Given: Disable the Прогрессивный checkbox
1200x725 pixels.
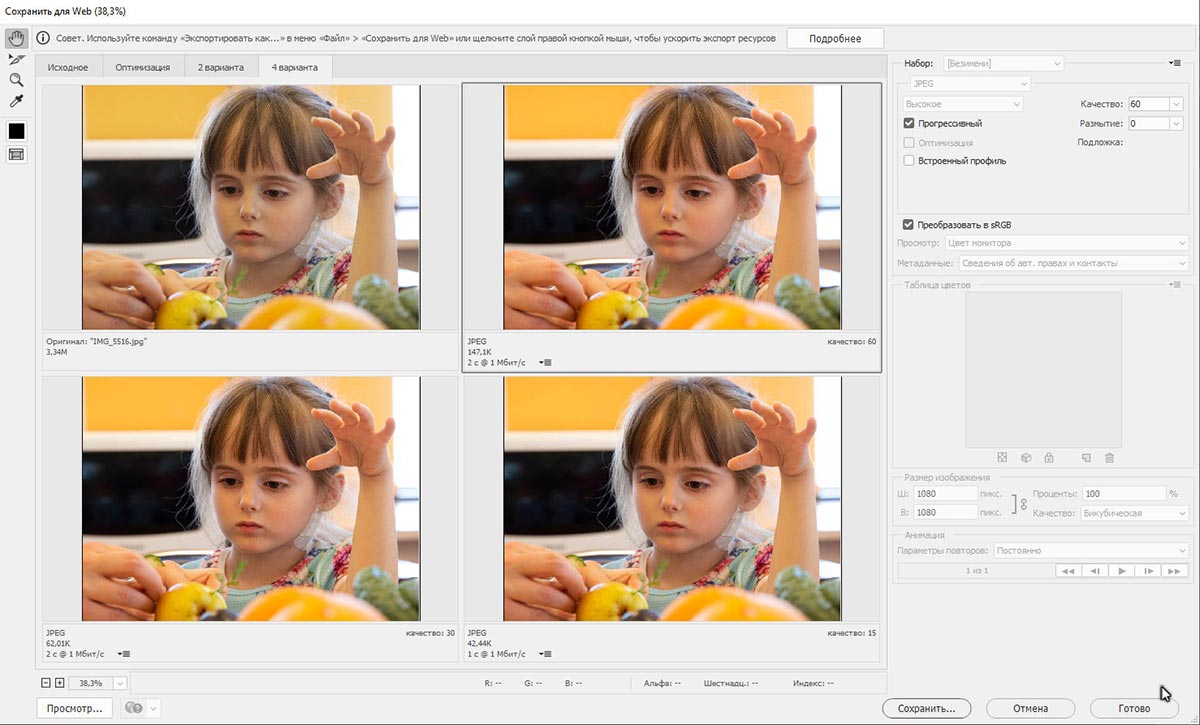Looking at the screenshot, I should click(909, 123).
